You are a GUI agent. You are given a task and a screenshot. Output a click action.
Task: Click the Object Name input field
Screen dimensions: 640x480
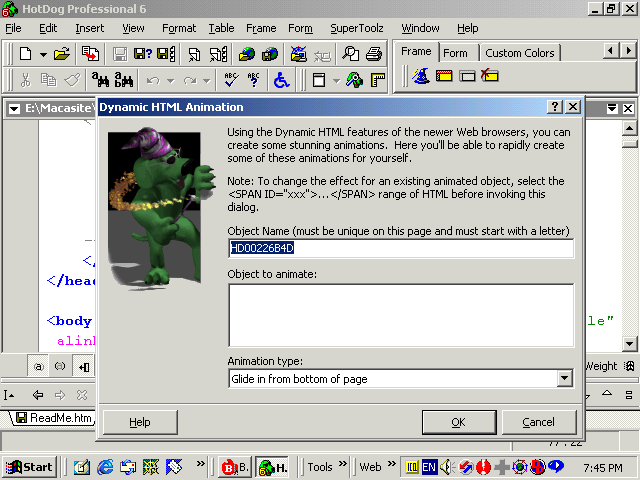401,248
